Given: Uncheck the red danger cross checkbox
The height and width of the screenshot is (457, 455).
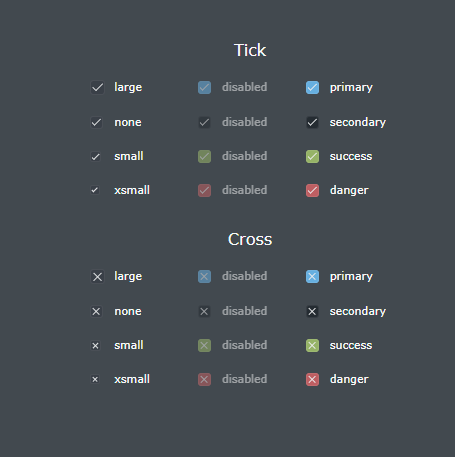Looking at the screenshot, I should [x=312, y=380].
